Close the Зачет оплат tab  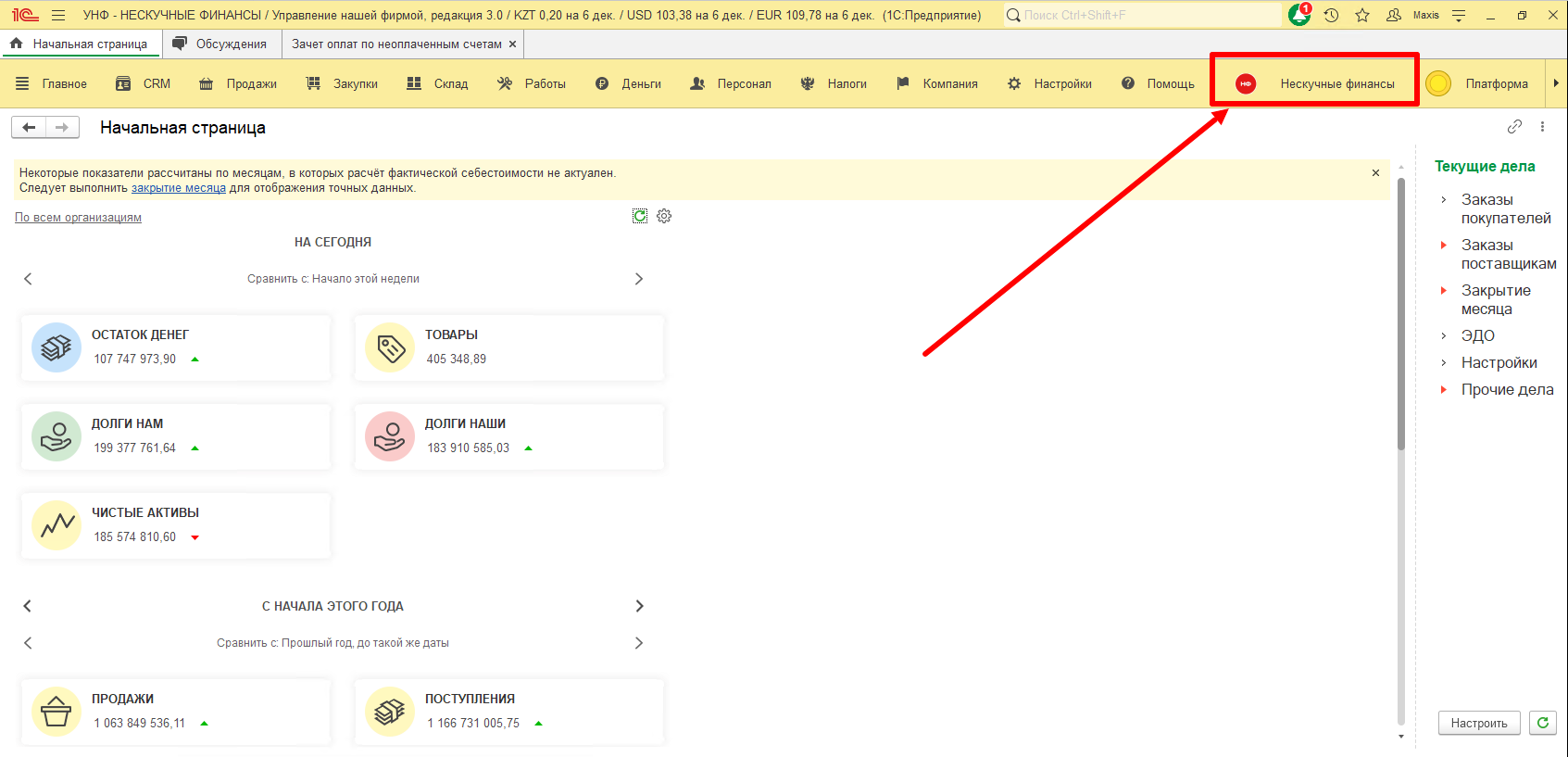click(512, 44)
